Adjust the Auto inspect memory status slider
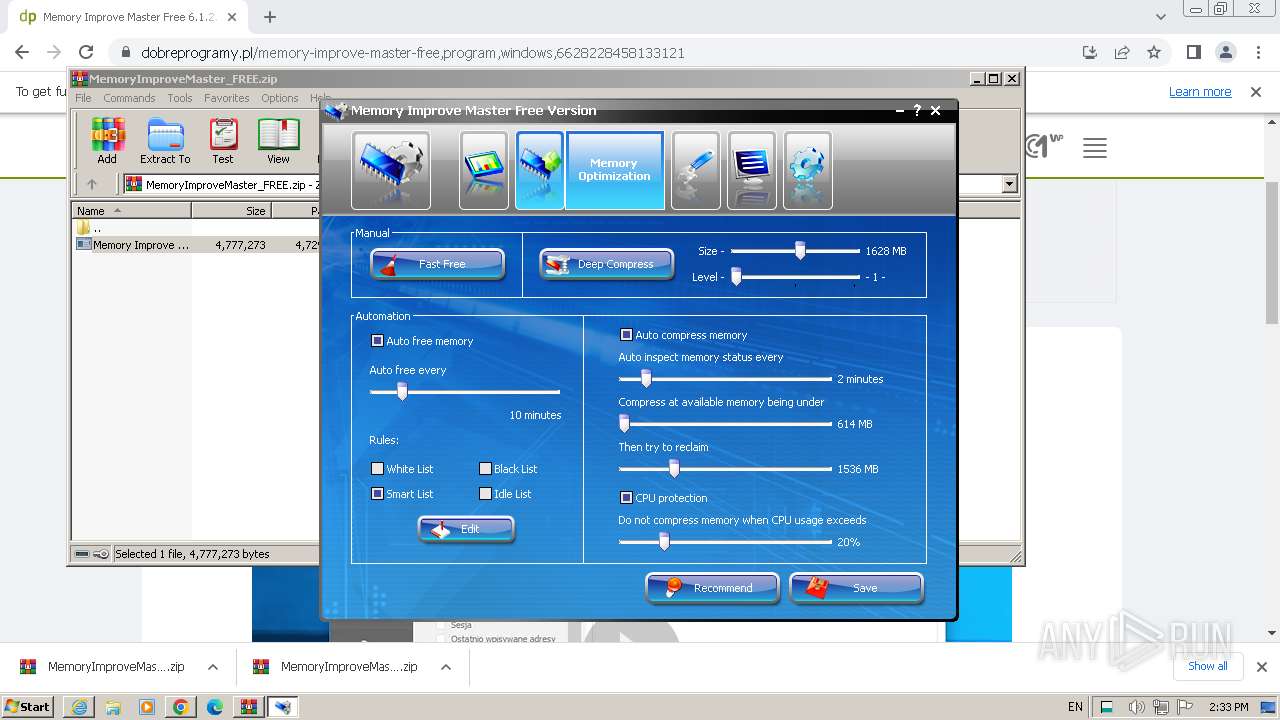 646,378
